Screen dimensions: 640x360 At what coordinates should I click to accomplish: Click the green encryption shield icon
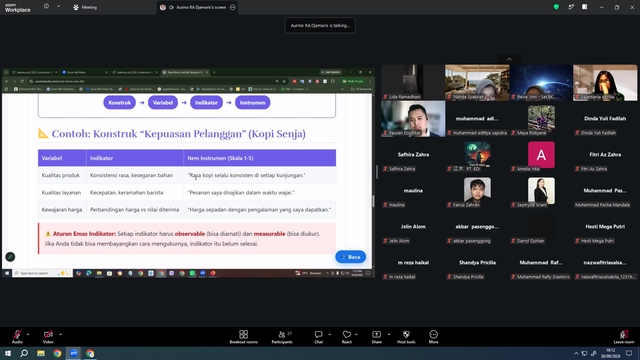tap(556, 7)
